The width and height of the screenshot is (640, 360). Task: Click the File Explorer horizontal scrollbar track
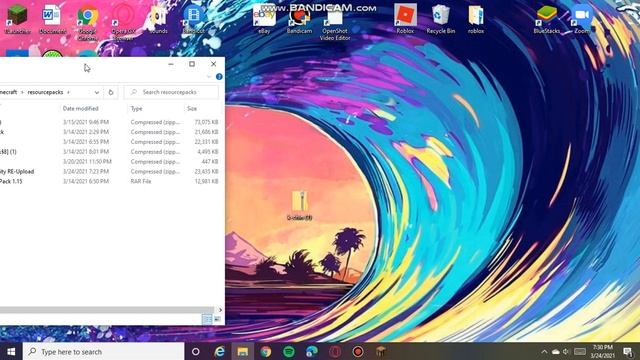point(107,310)
